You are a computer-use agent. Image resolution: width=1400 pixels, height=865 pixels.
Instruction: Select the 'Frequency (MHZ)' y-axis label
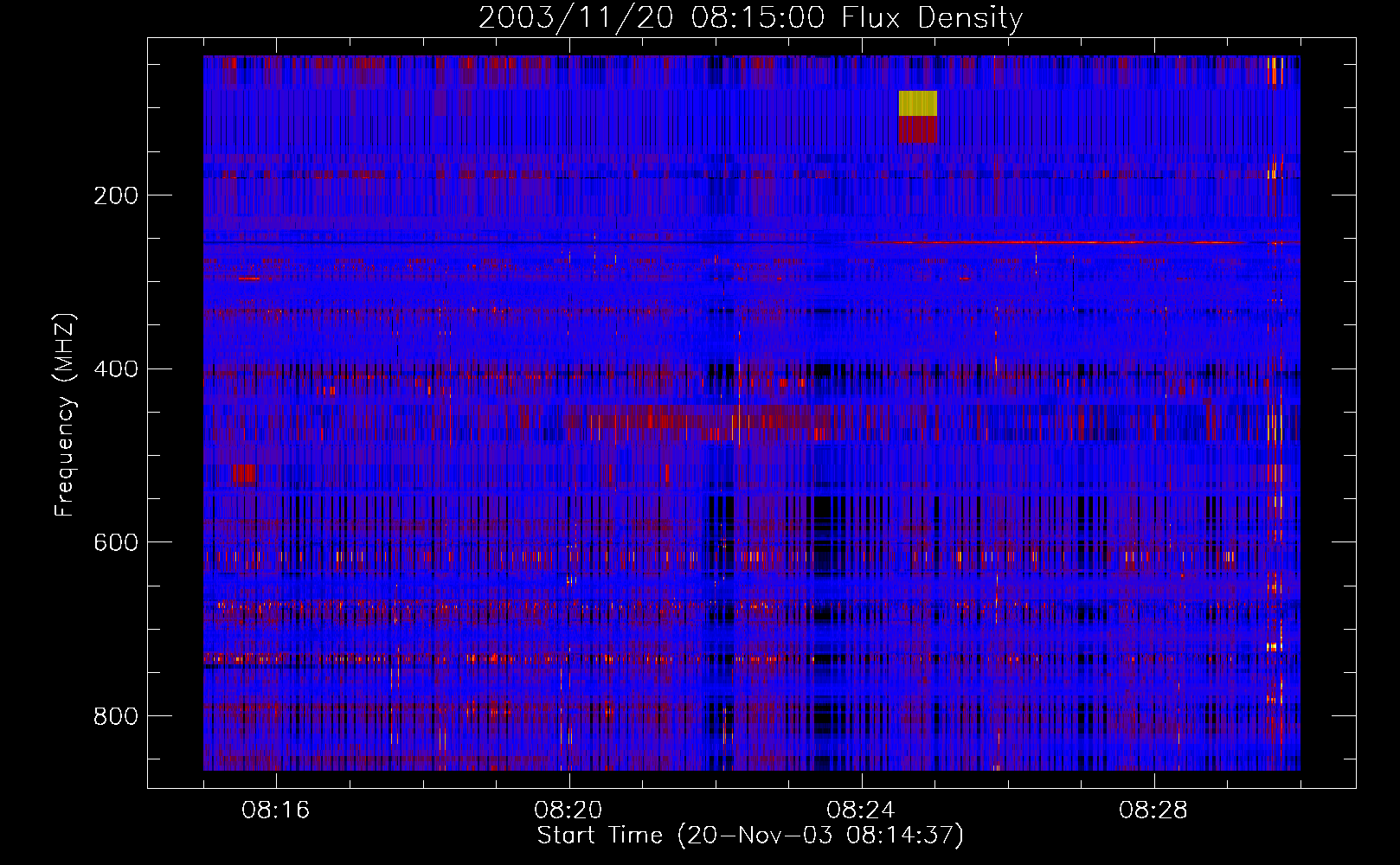pos(65,414)
